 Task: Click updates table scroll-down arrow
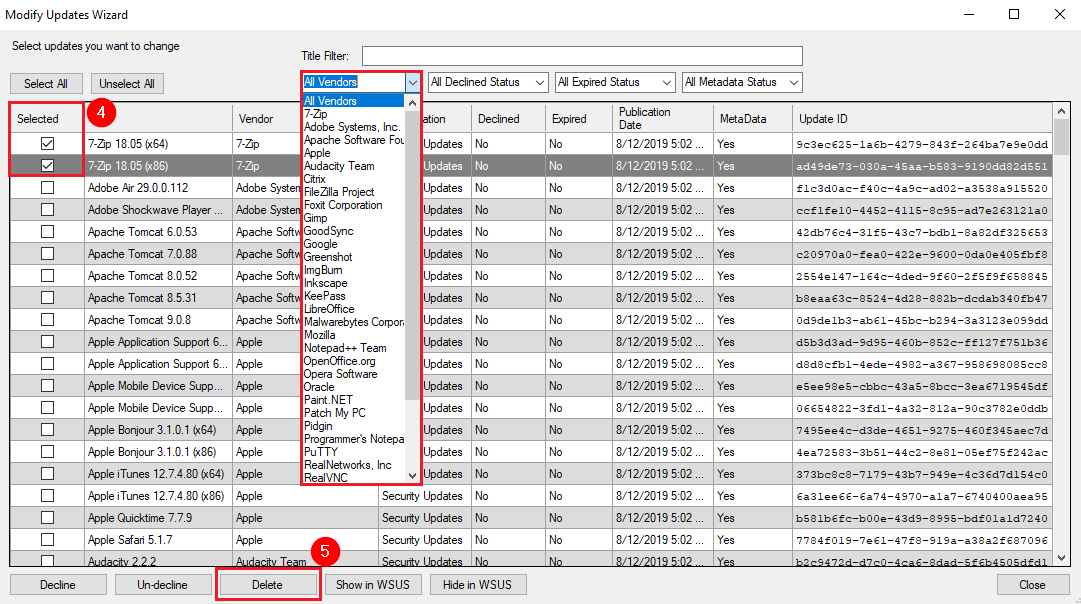click(x=1061, y=558)
